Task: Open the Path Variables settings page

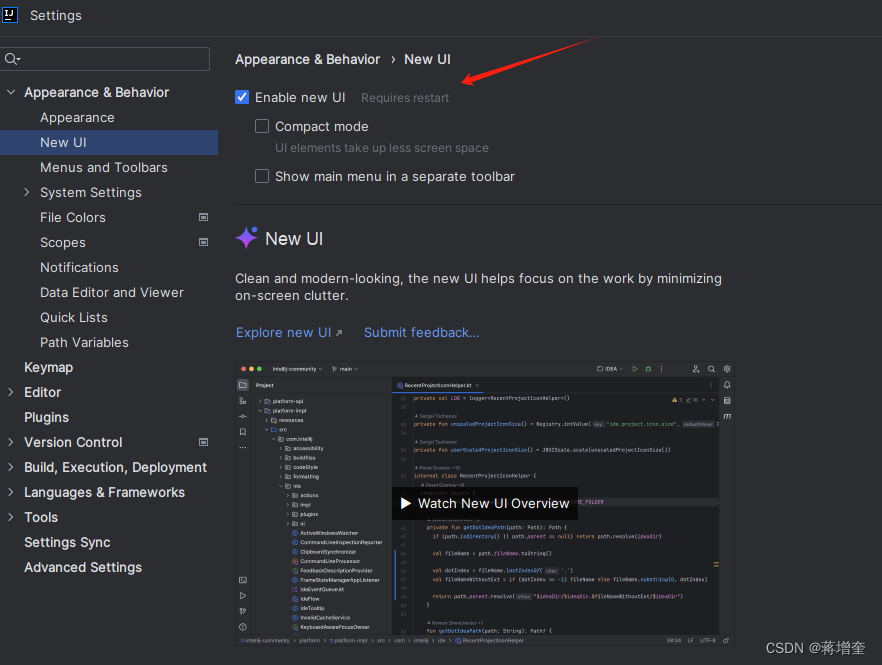Action: pos(84,342)
